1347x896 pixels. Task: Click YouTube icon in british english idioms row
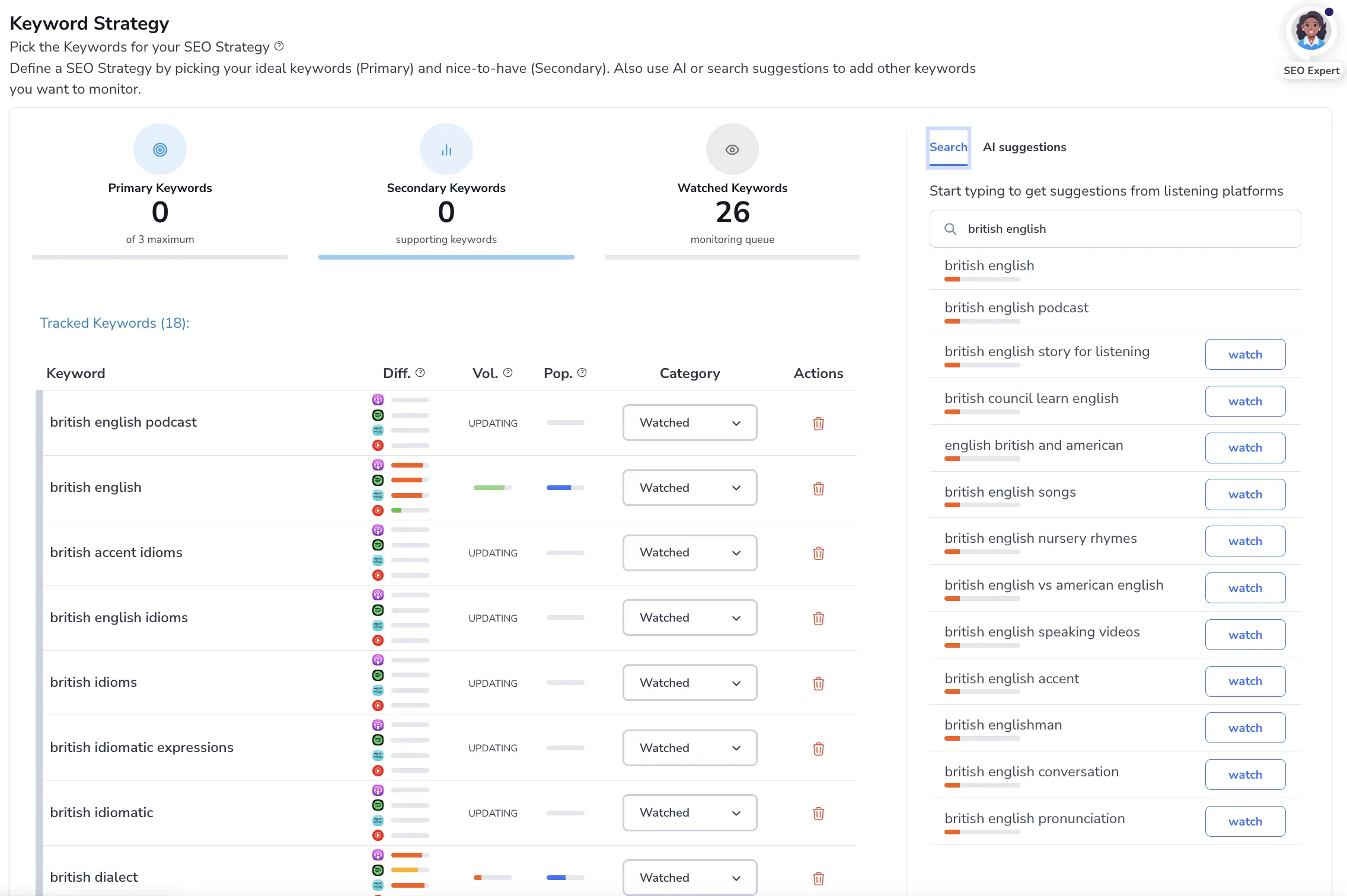pos(378,641)
